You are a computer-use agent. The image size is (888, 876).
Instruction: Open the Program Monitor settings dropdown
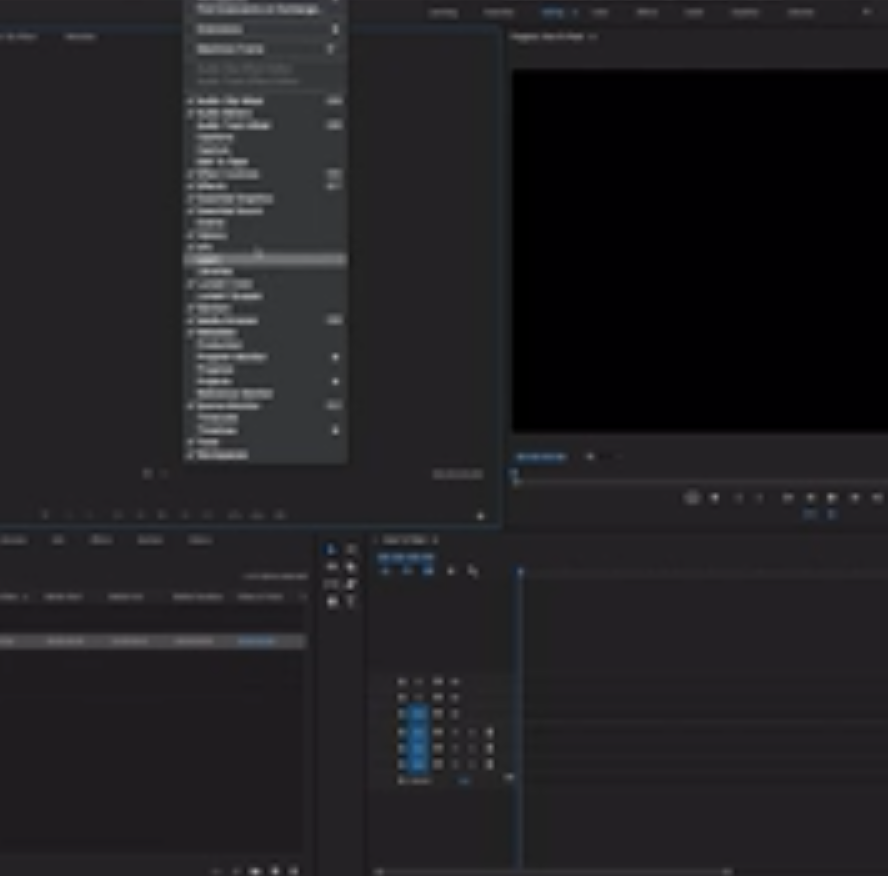click(x=692, y=497)
